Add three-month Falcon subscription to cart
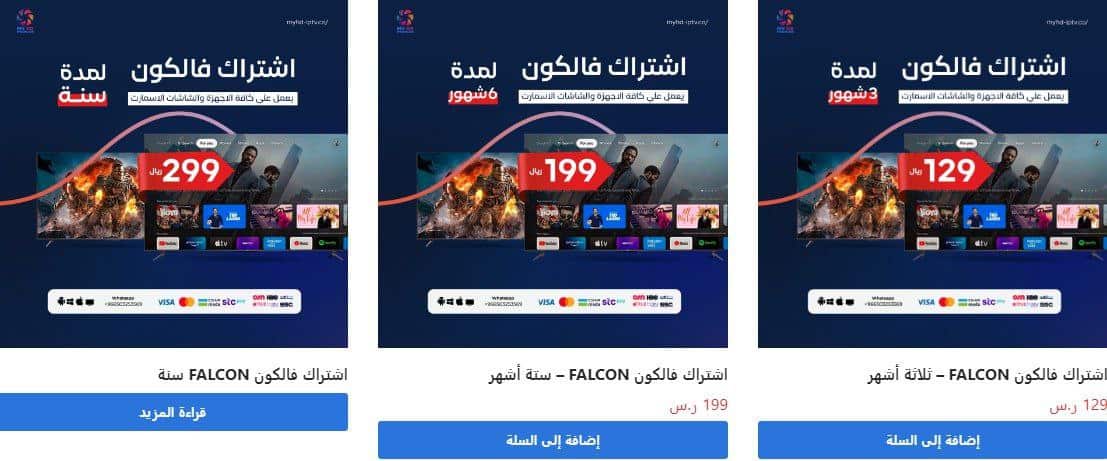This screenshot has height=461, width=1107. click(x=933, y=441)
